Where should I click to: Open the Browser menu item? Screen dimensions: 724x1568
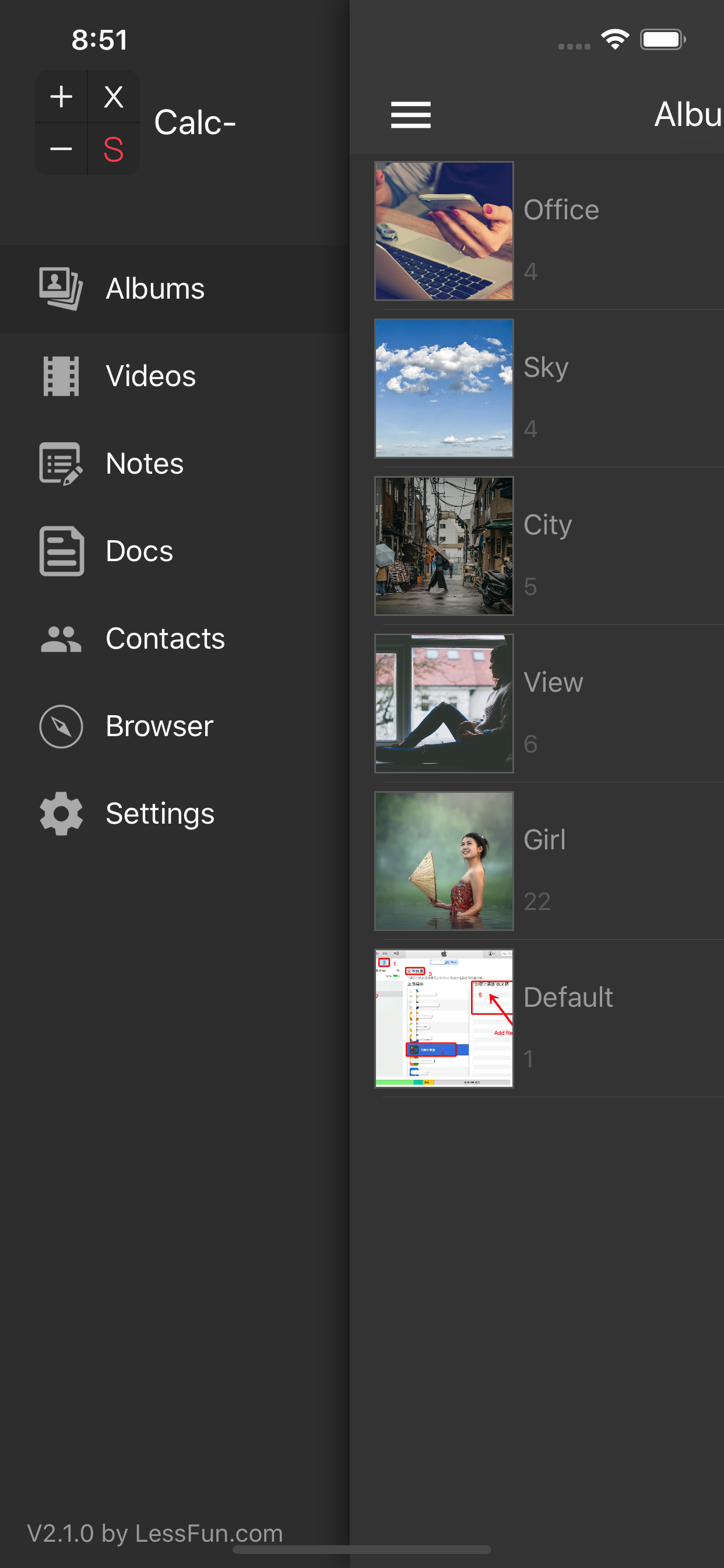click(x=175, y=727)
